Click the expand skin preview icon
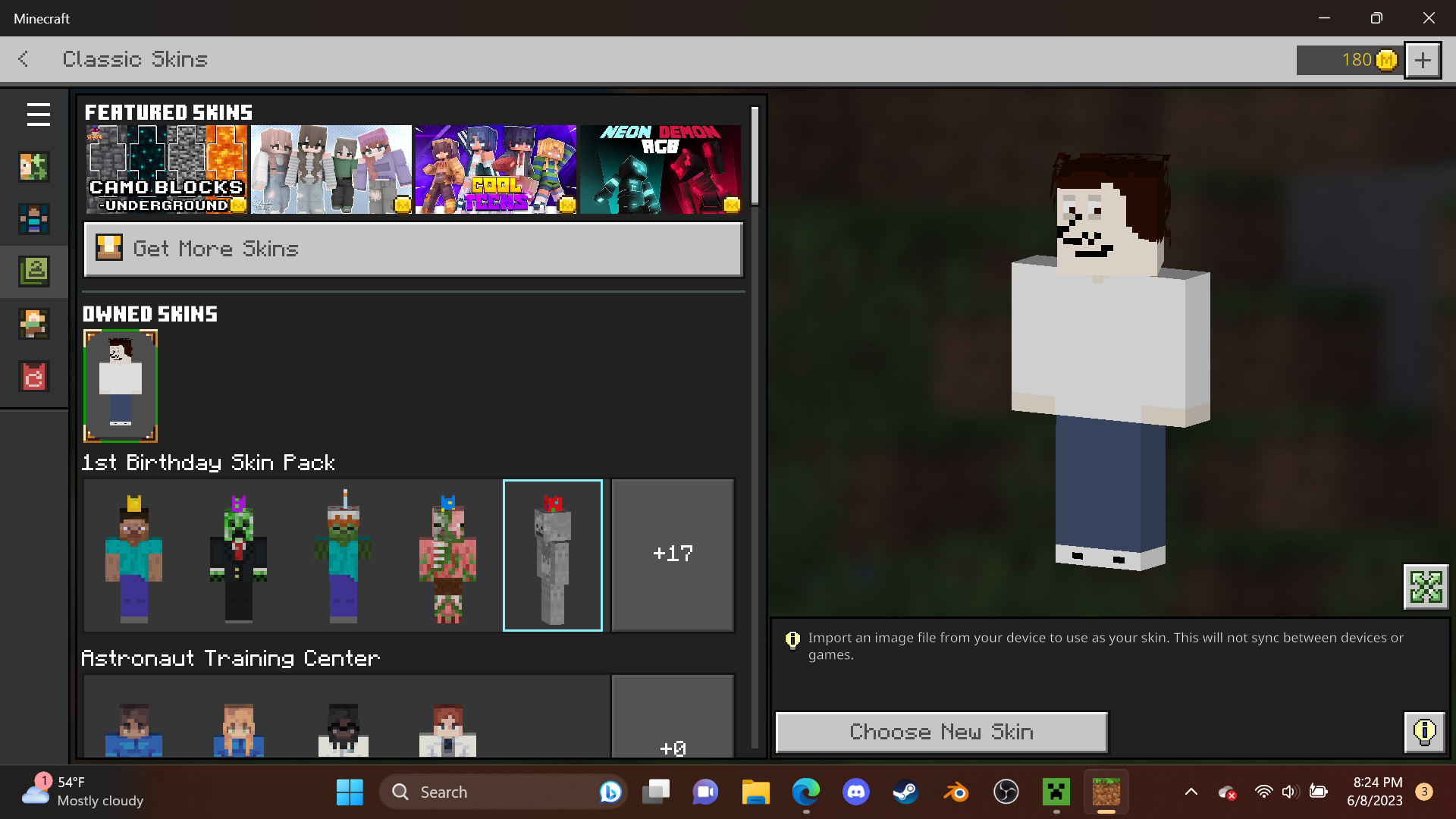1456x819 pixels. coord(1426,586)
